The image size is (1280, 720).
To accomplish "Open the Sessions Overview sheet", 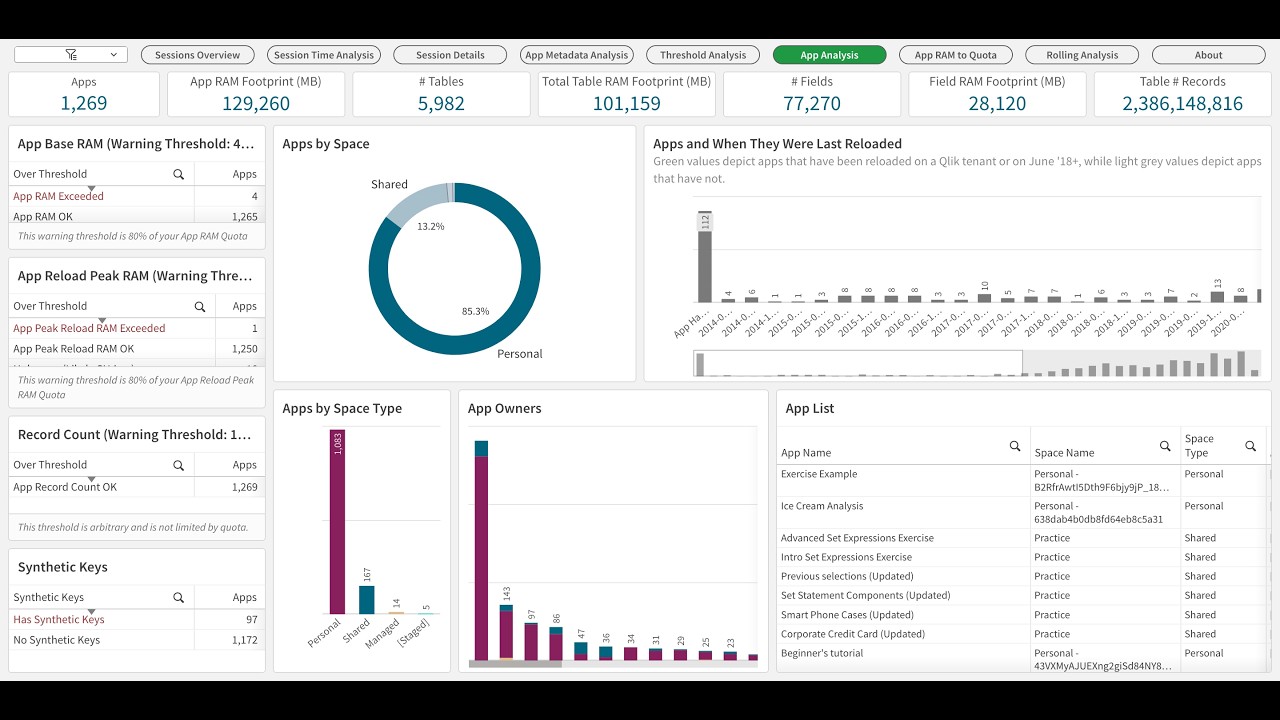I will [197, 55].
